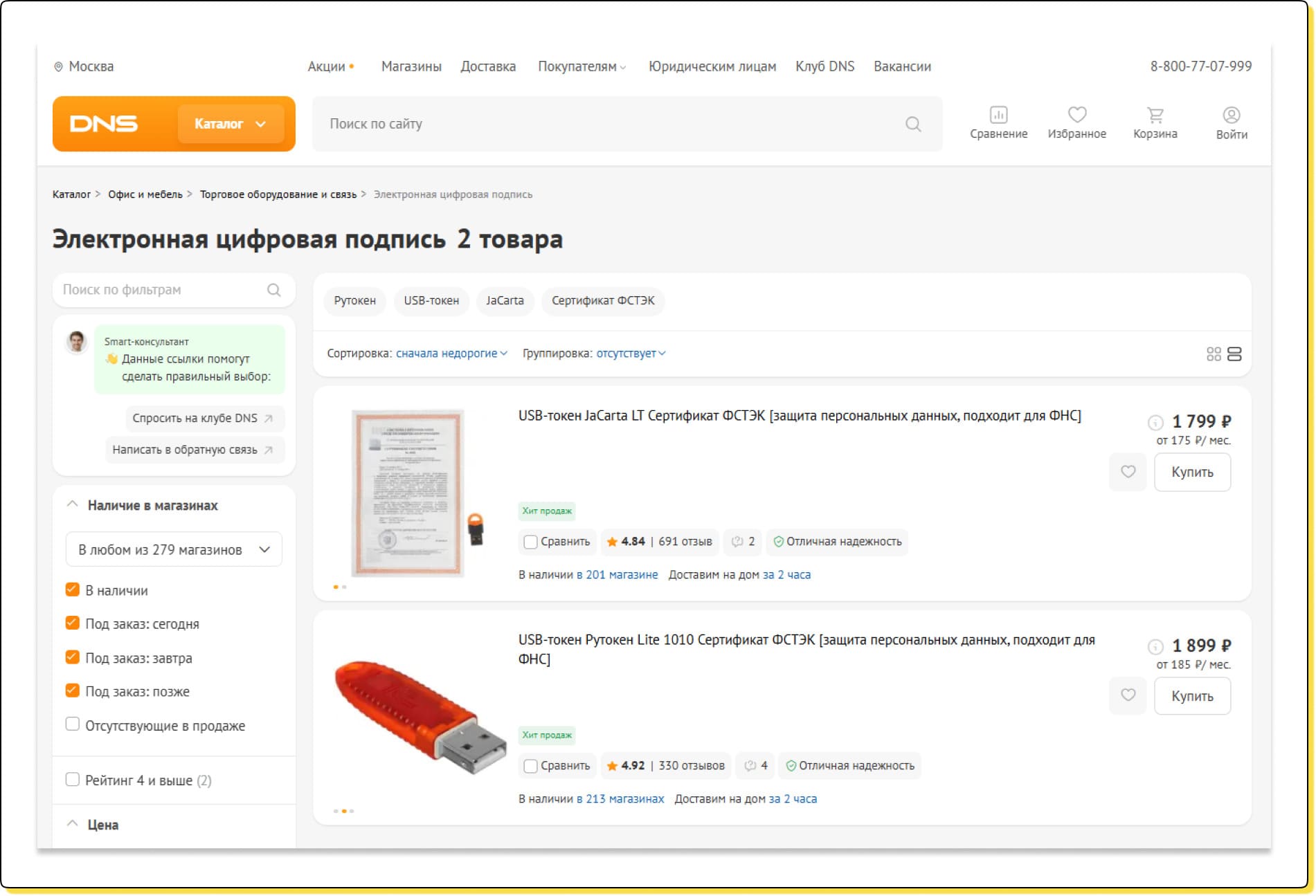The image size is (1316, 896).
Task: Open the Каталог dropdown button
Action: [x=231, y=124]
